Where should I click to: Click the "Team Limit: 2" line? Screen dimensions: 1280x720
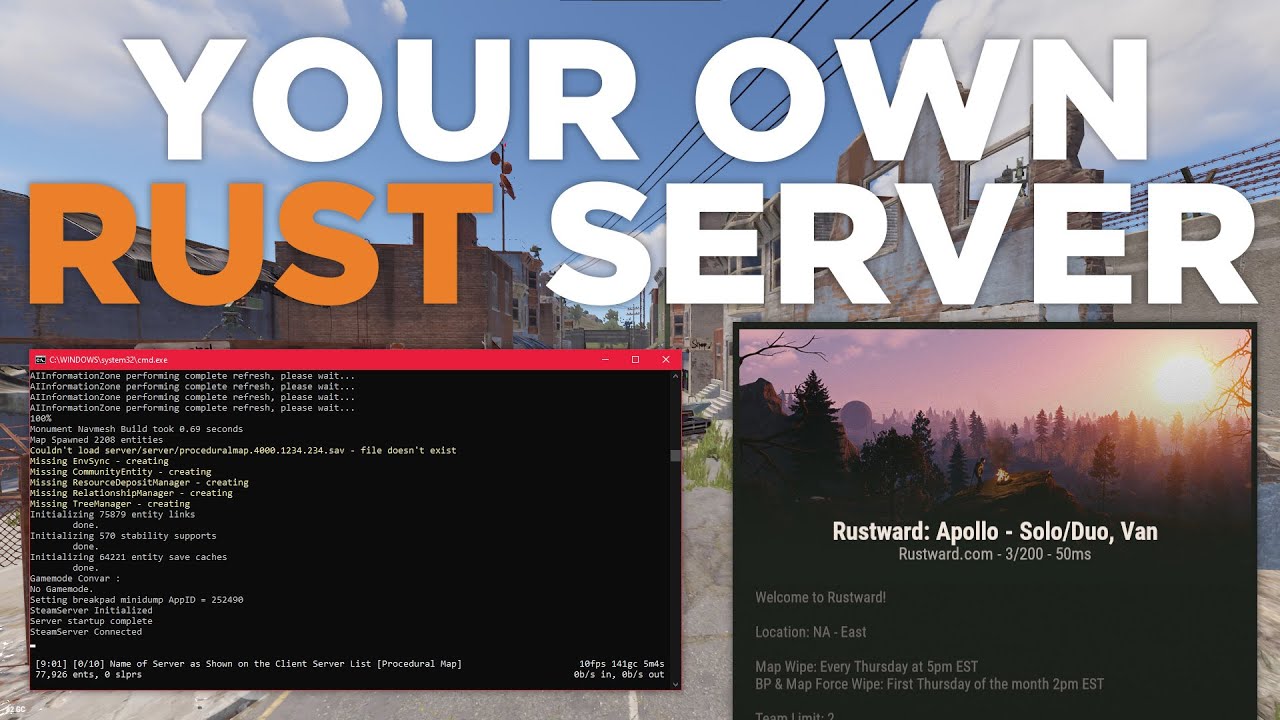coord(794,714)
